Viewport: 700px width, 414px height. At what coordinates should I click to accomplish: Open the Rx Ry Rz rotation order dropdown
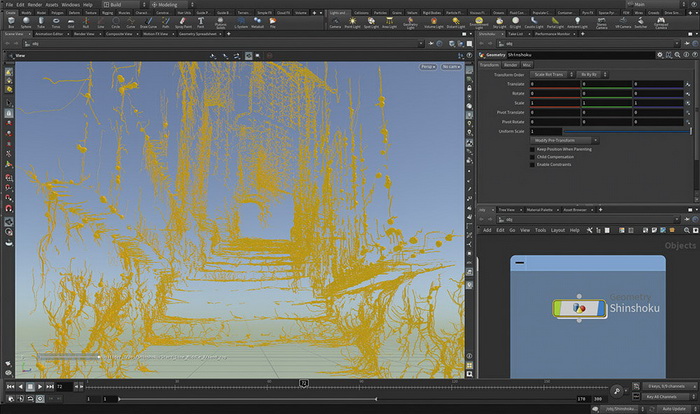tap(592, 75)
